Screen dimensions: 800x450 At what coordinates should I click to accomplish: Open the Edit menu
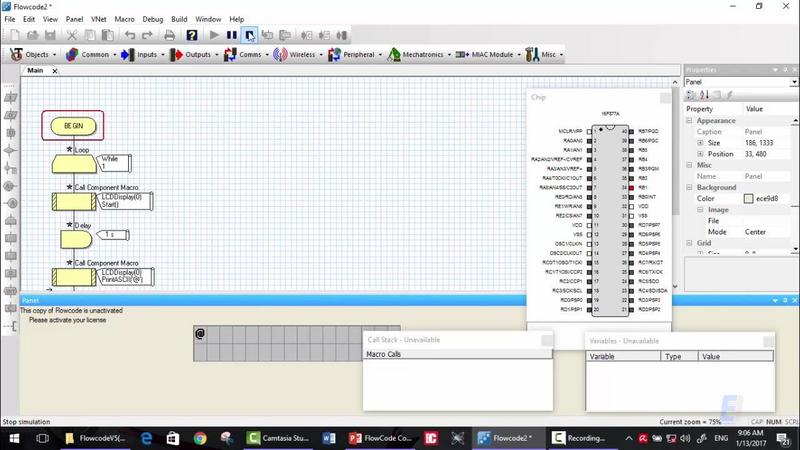click(x=29, y=19)
